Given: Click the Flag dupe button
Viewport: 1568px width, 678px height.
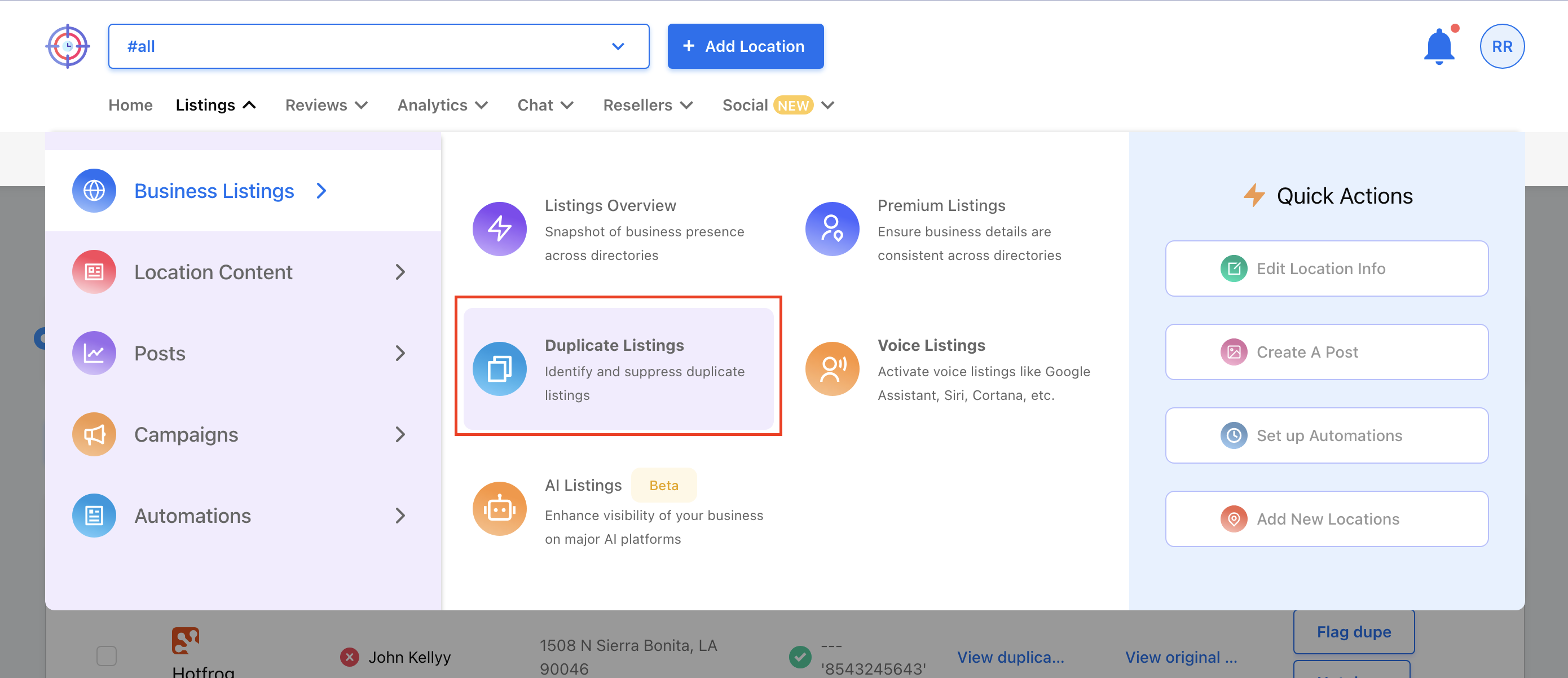Looking at the screenshot, I should tap(1354, 632).
